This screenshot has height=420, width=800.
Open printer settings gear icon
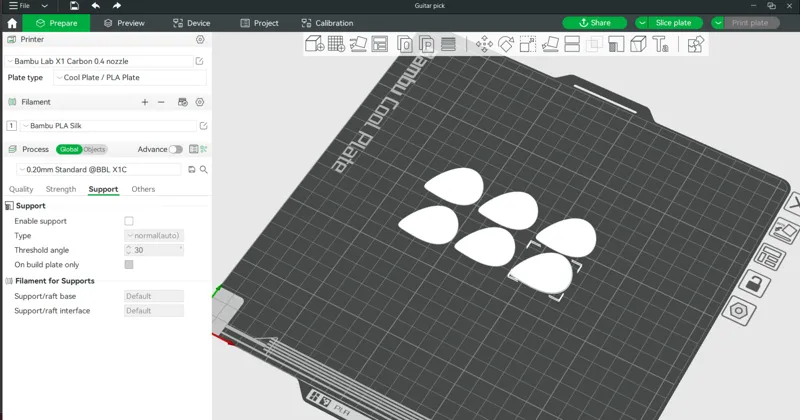[x=200, y=39]
